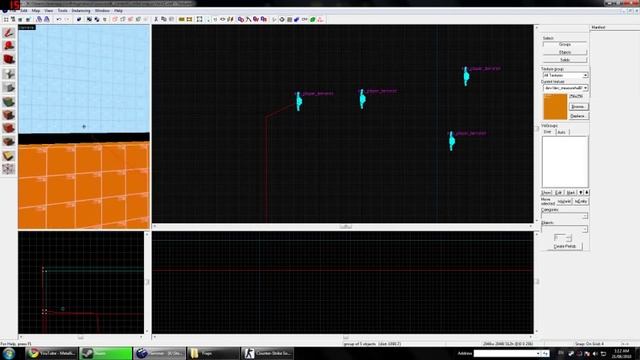Switch to the VisGroups User tab
Viewport: 640px width, 360px height.
[547, 132]
